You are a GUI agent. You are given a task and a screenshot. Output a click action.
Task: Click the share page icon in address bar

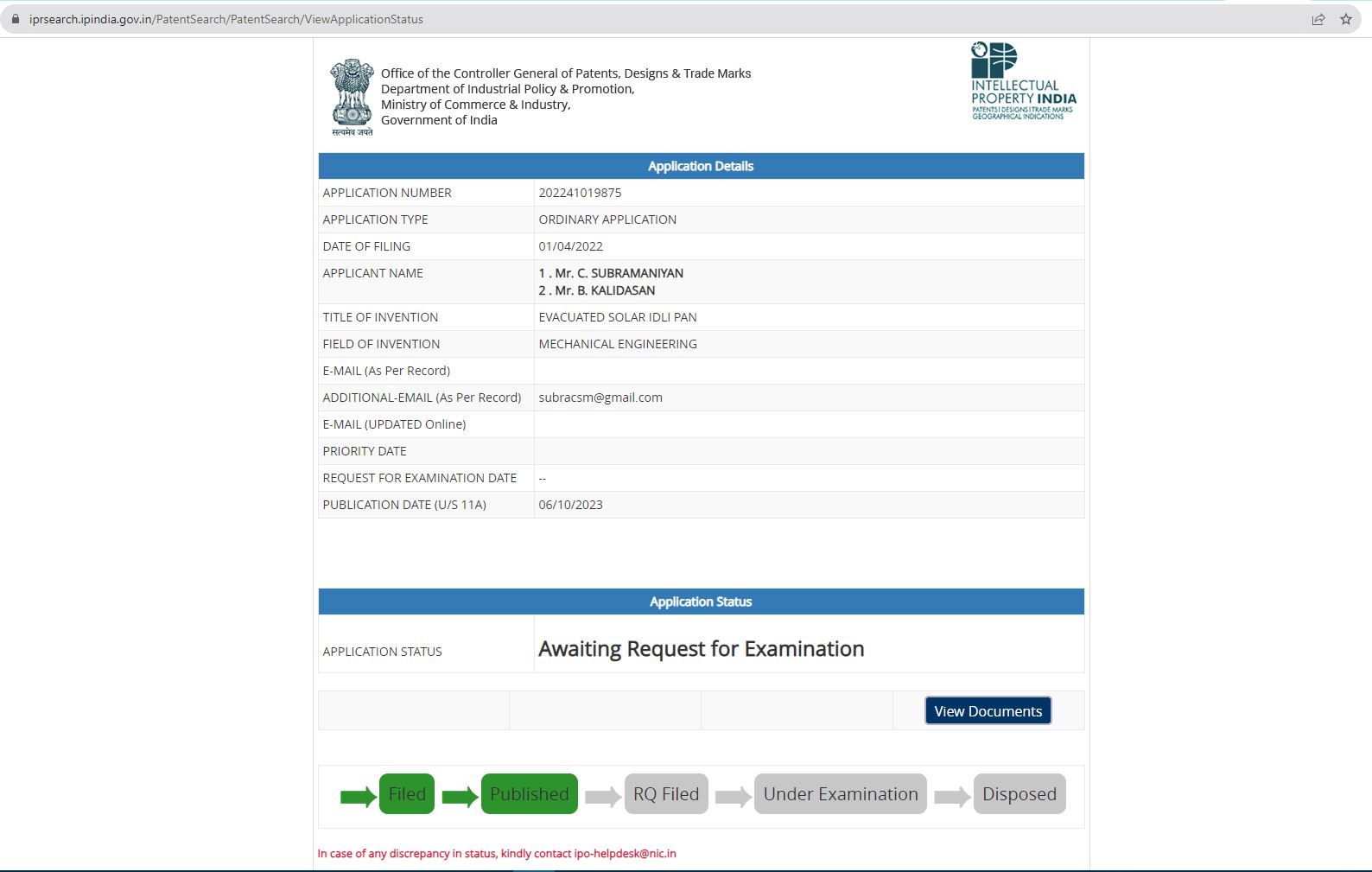point(1318,19)
